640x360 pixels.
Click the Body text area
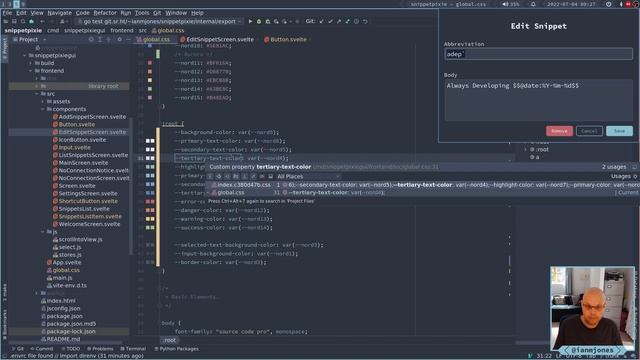538,100
